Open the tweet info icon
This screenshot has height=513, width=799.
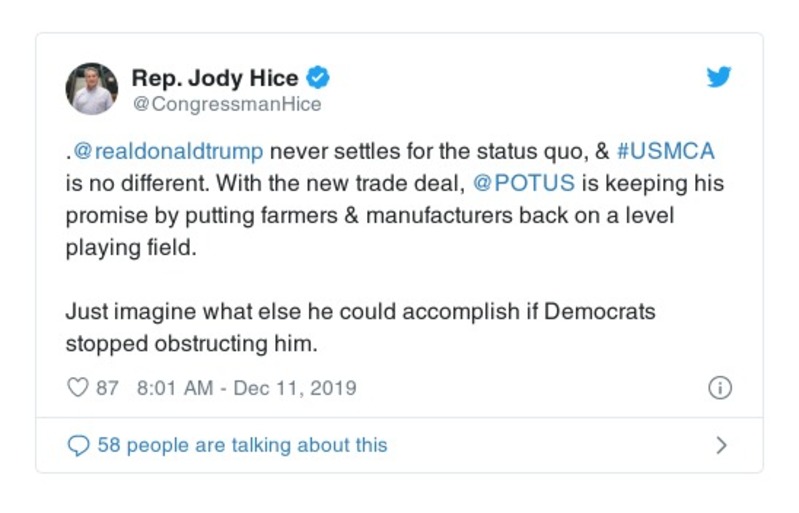tap(720, 388)
